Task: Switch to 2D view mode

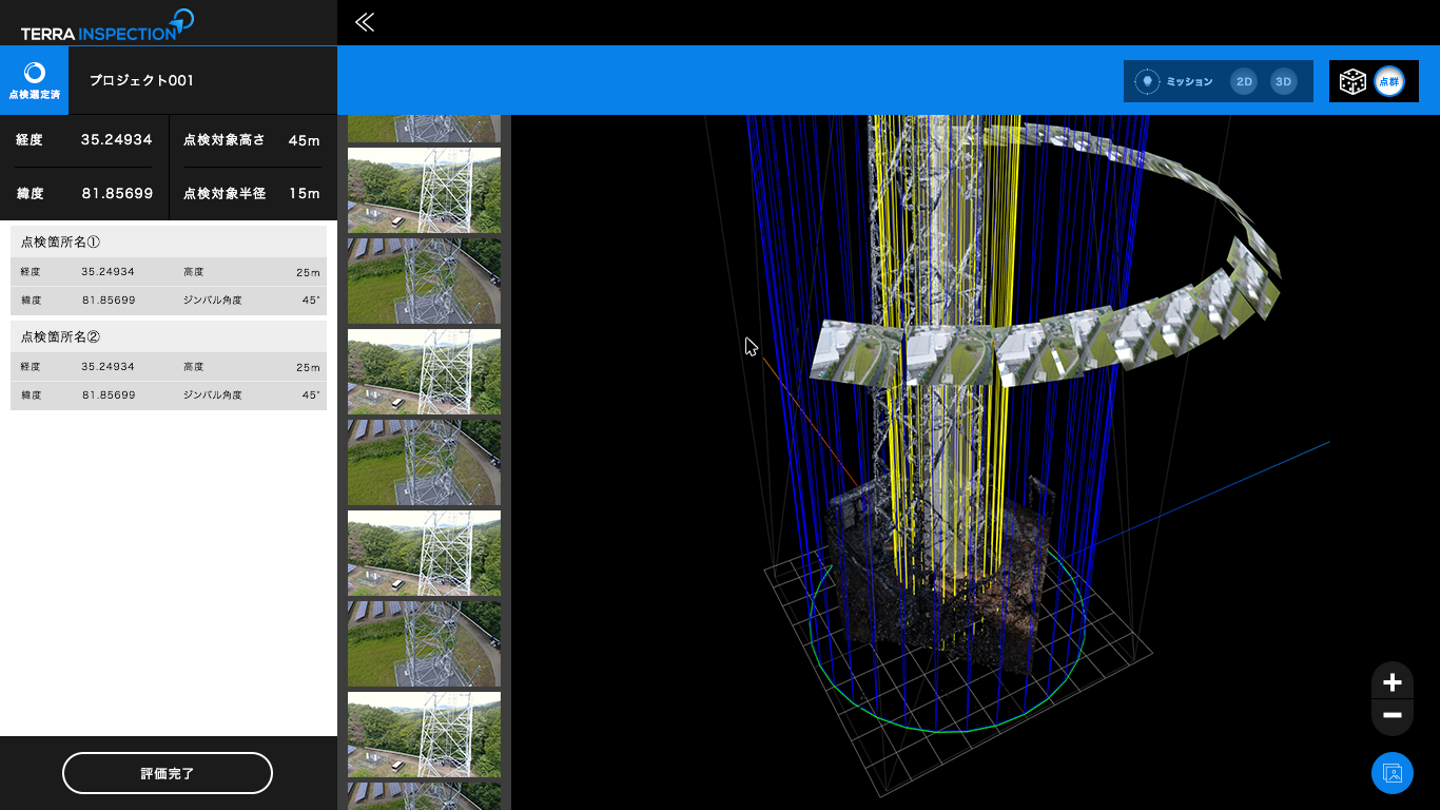Action: click(1244, 81)
